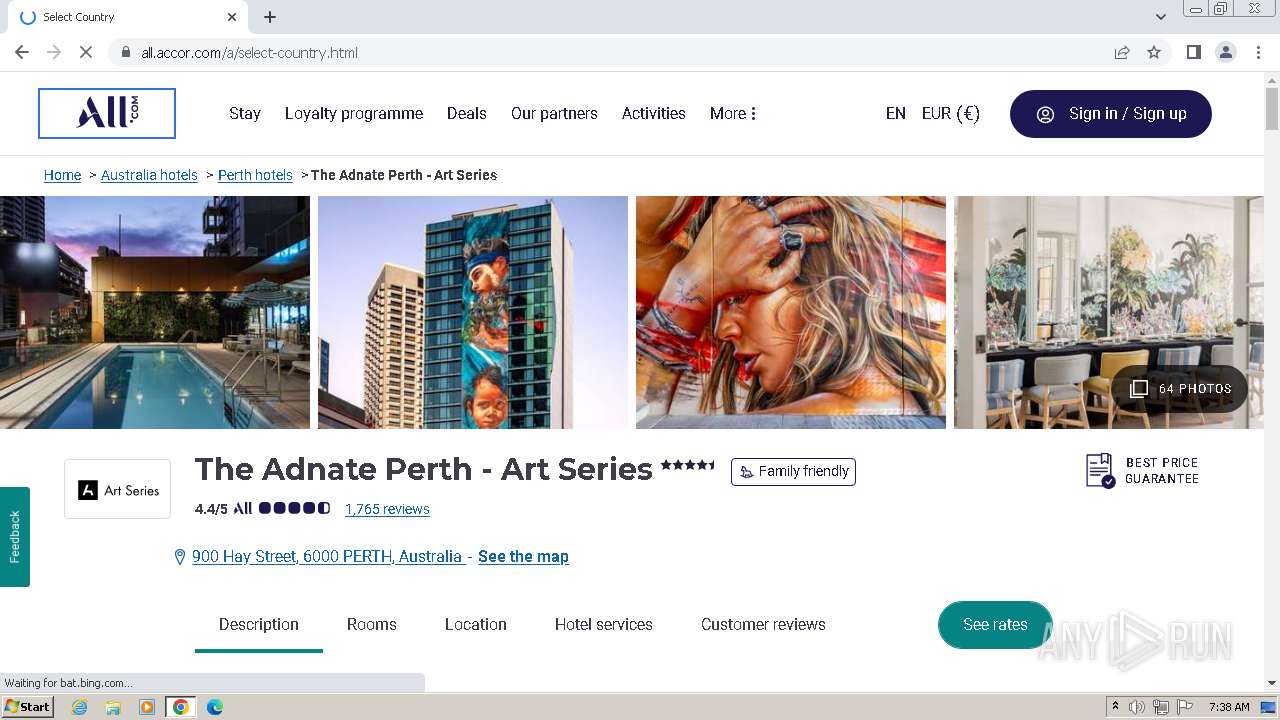Viewport: 1280px width, 720px height.
Task: Open the browser side panel icon
Action: tap(1193, 52)
